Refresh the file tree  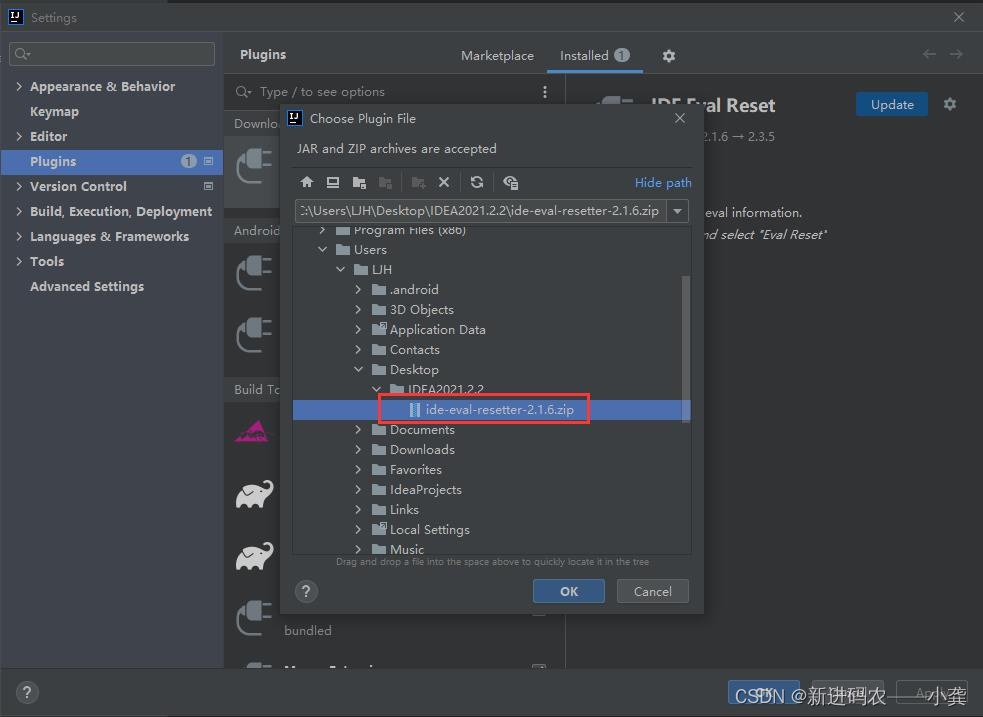(477, 182)
